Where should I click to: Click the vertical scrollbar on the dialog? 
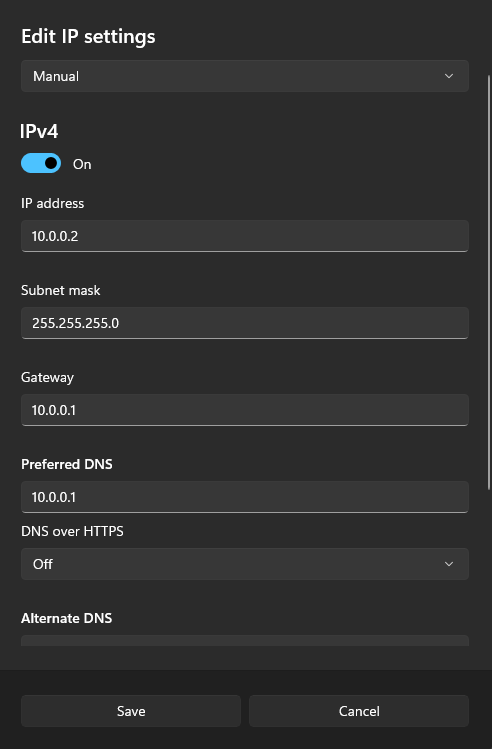click(x=488, y=282)
